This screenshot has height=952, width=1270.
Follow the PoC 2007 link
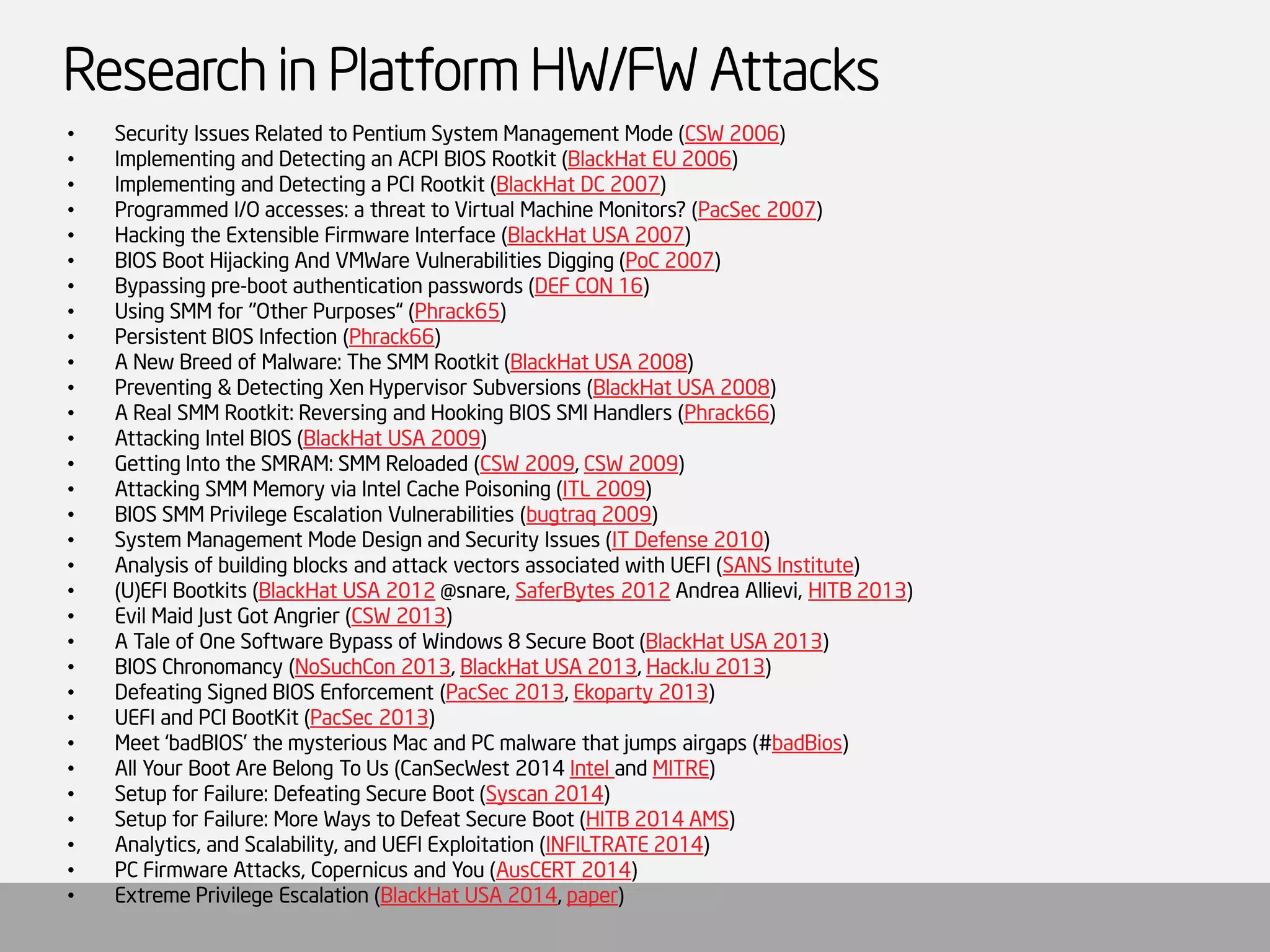pyautogui.click(x=670, y=261)
